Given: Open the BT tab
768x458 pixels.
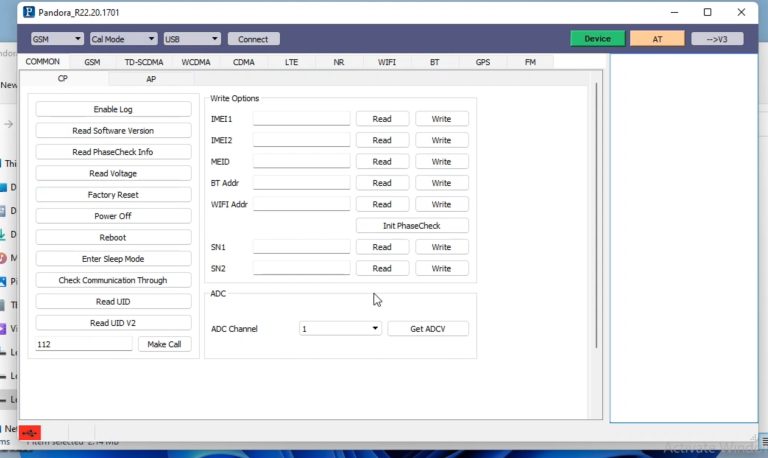Looking at the screenshot, I should [434, 62].
